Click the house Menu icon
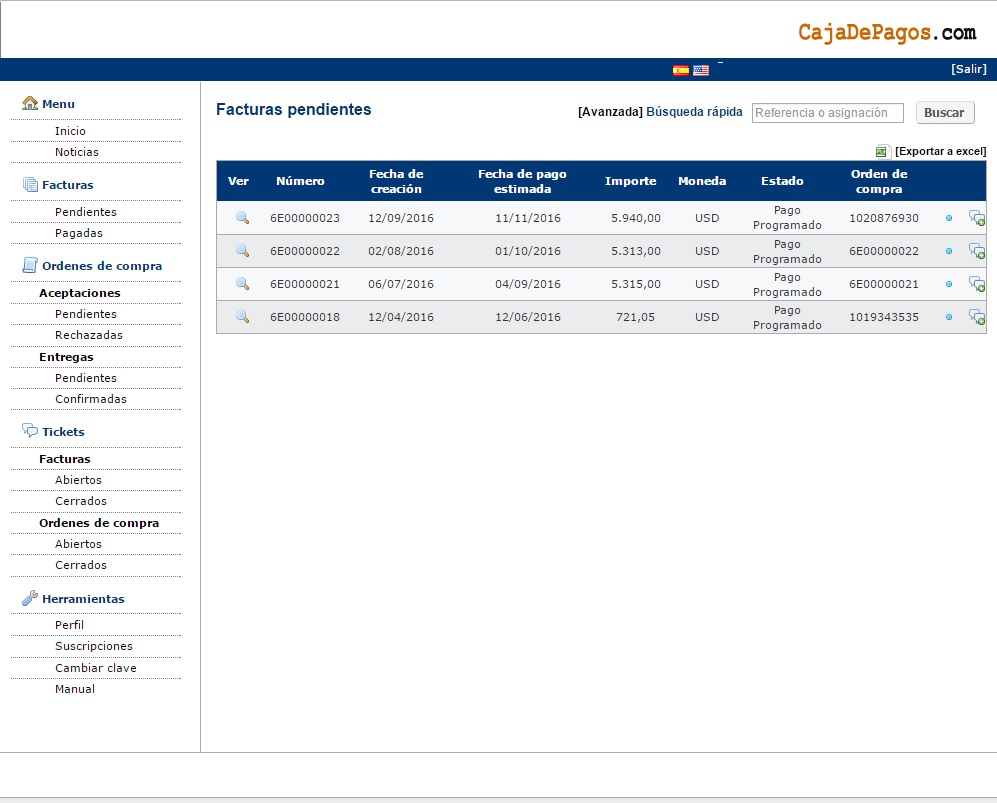 pos(30,103)
